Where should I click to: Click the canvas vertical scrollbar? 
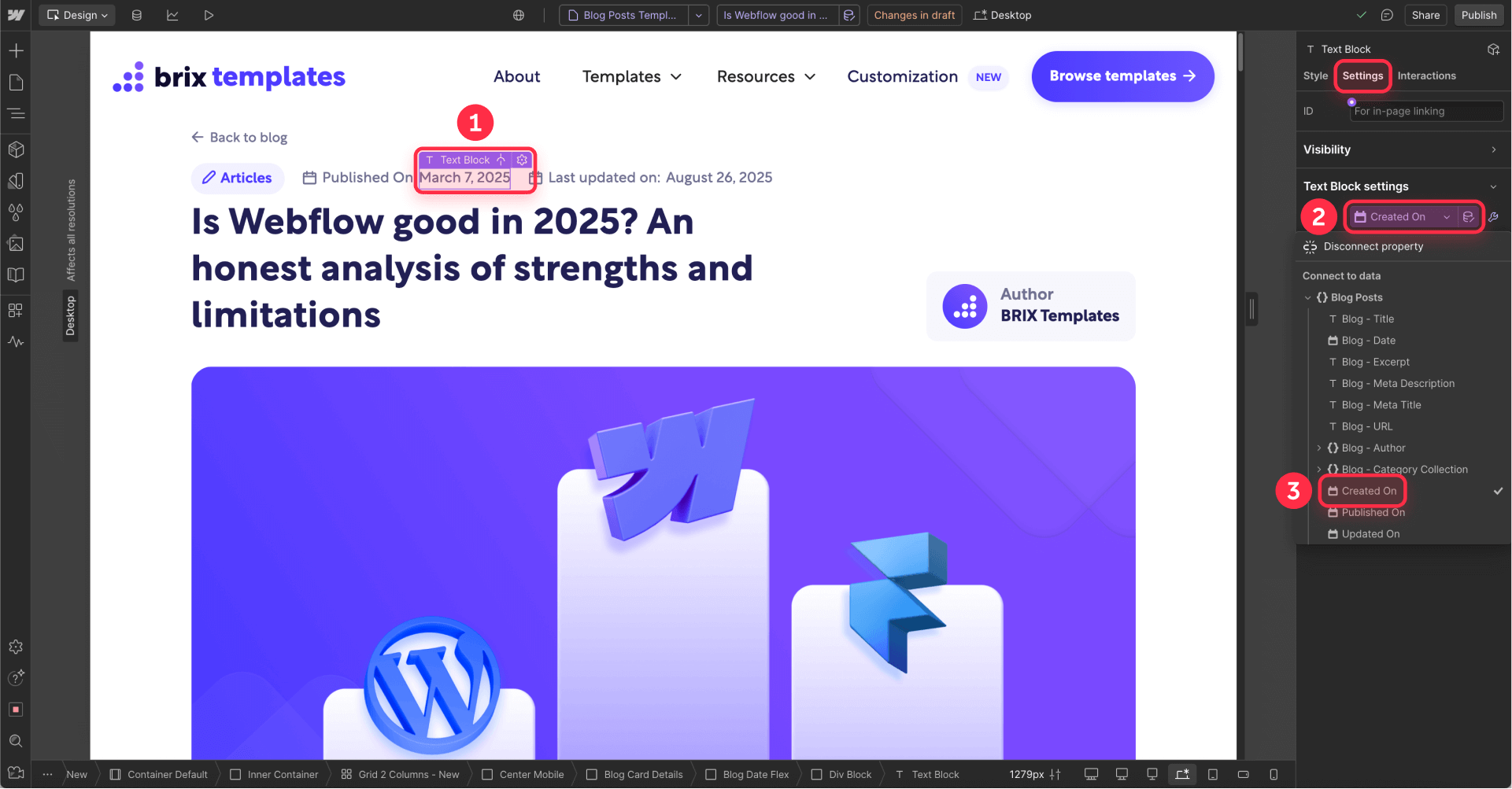1240,52
